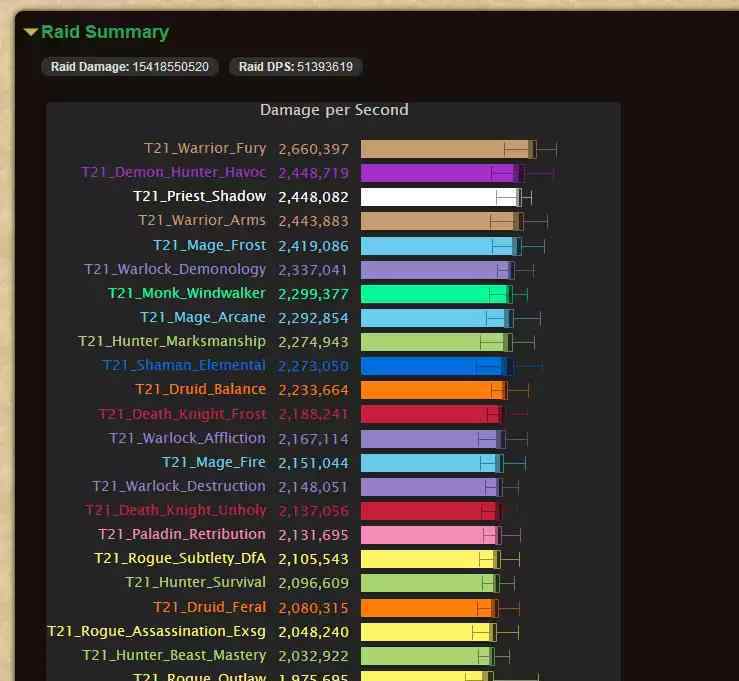Click the T21_Death_Knight_Unholy label

pos(176,511)
